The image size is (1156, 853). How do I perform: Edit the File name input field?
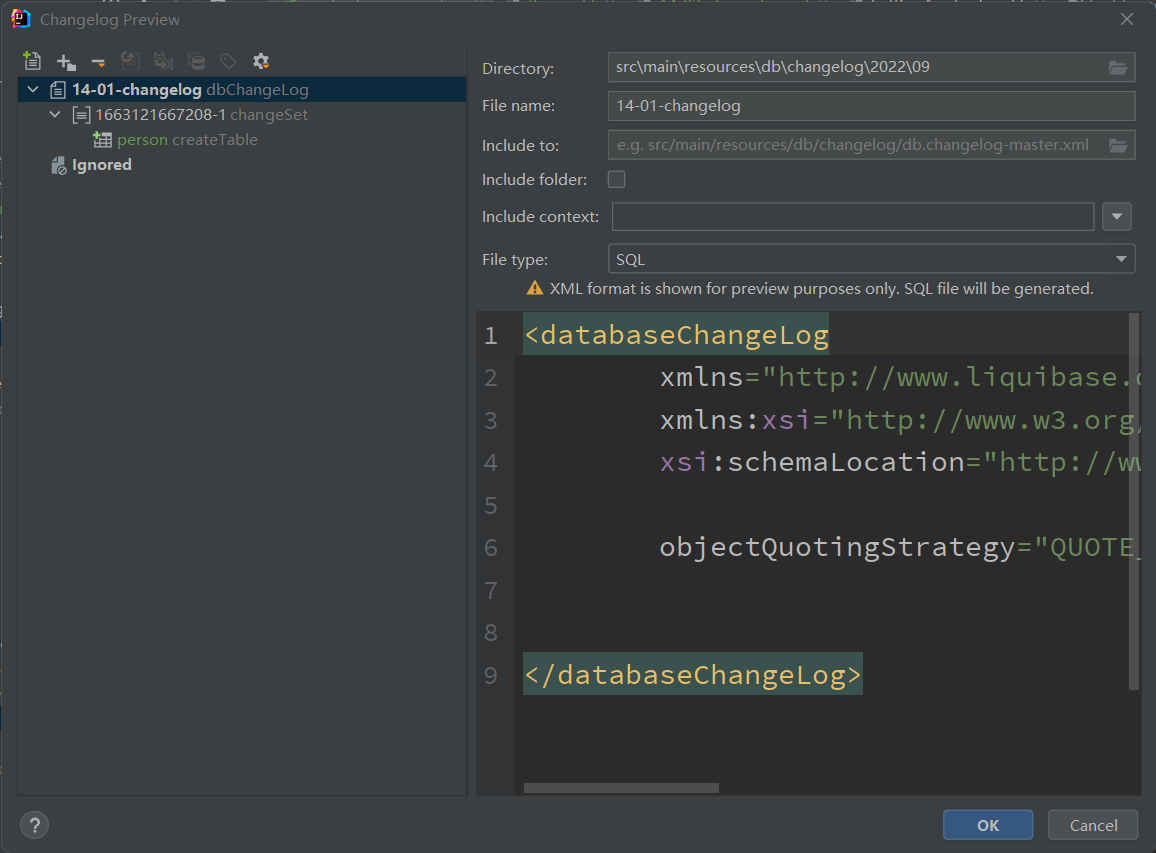click(x=870, y=106)
